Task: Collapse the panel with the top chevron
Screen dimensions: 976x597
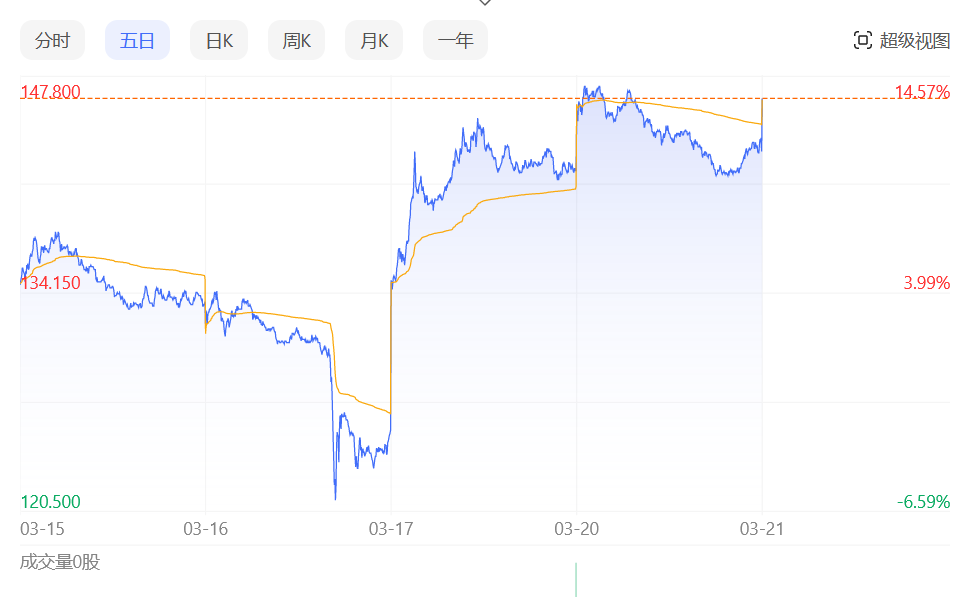Action: (485, 3)
